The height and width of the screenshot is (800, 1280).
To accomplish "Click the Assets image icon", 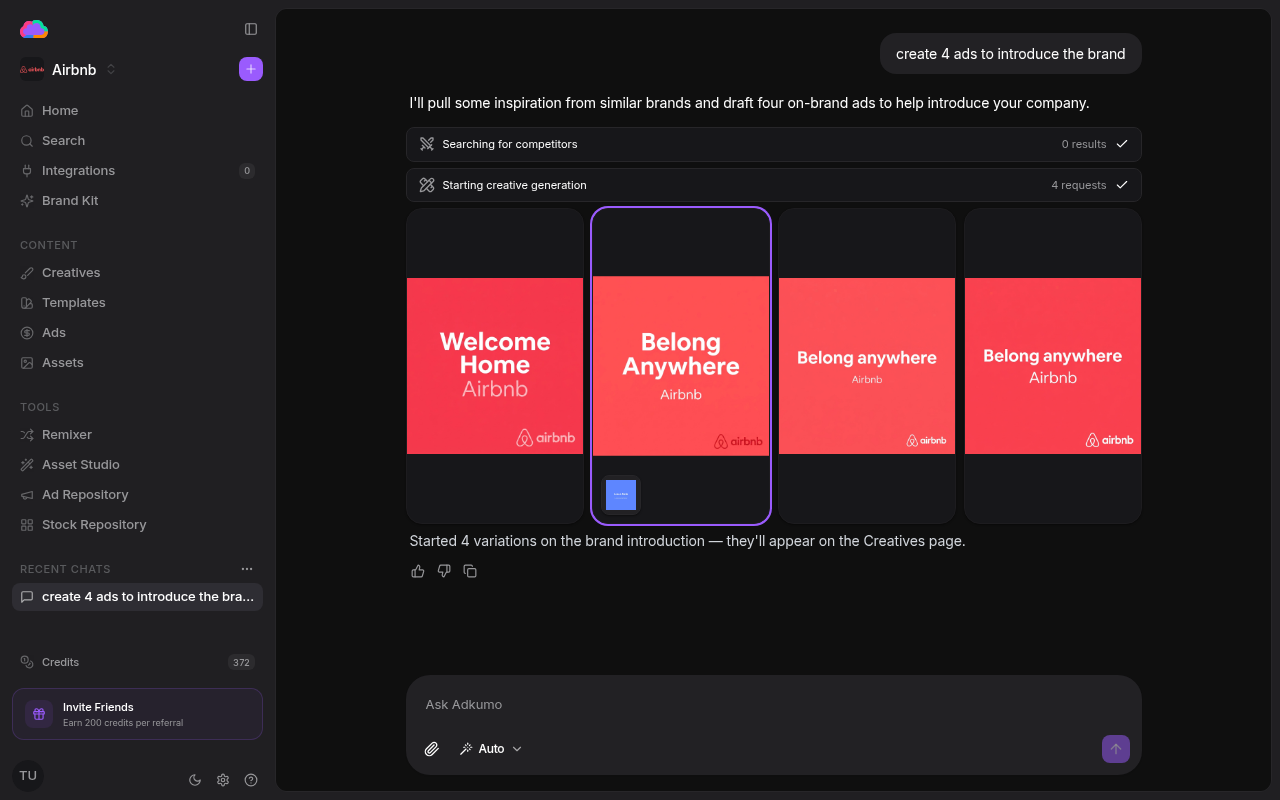I will click(x=27, y=362).
